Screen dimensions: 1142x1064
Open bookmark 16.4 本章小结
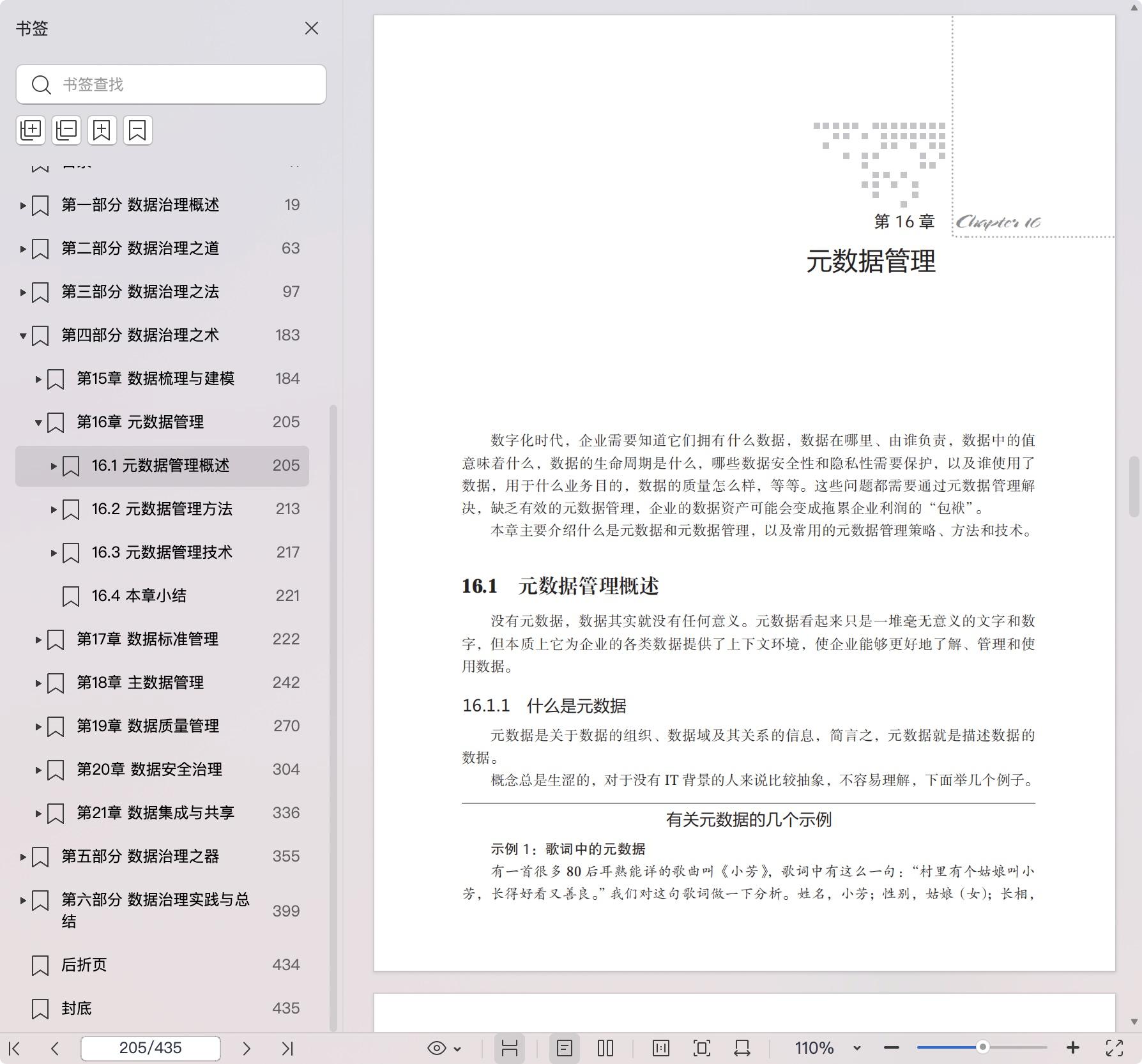click(139, 596)
